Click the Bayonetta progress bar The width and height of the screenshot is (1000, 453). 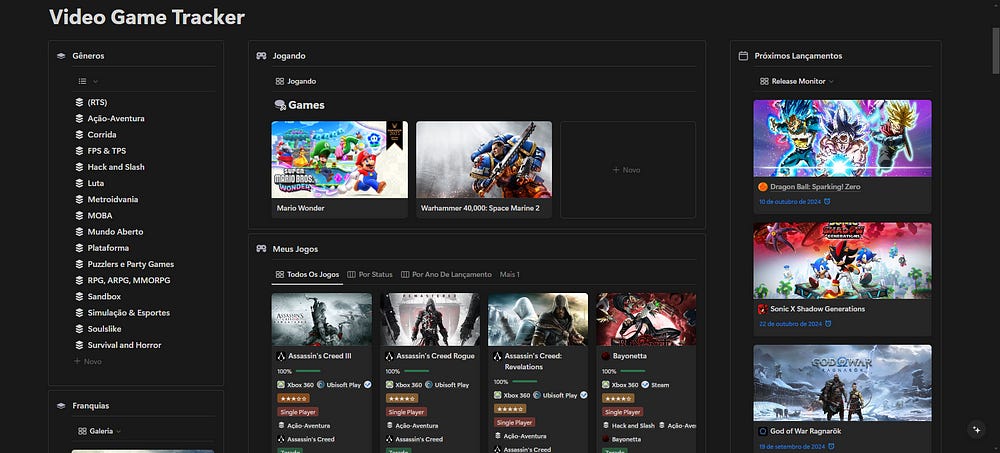(633, 371)
